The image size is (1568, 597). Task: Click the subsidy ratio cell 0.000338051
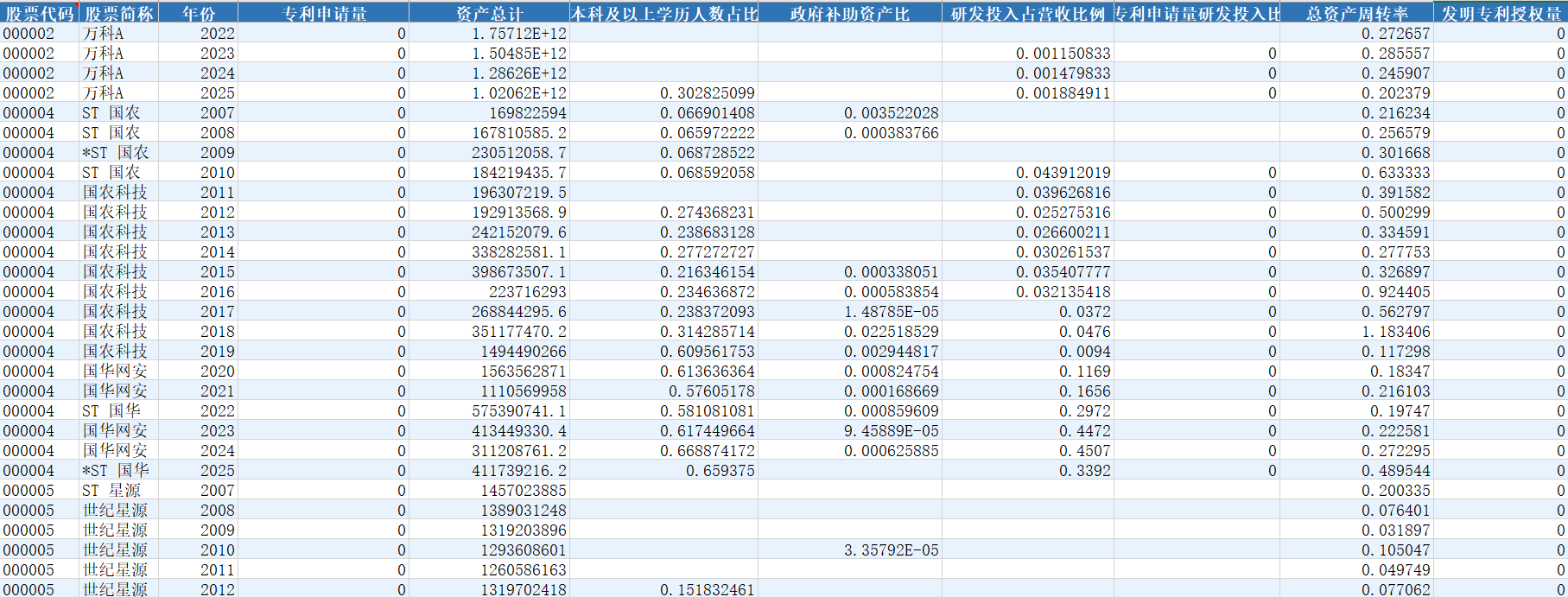point(850,271)
